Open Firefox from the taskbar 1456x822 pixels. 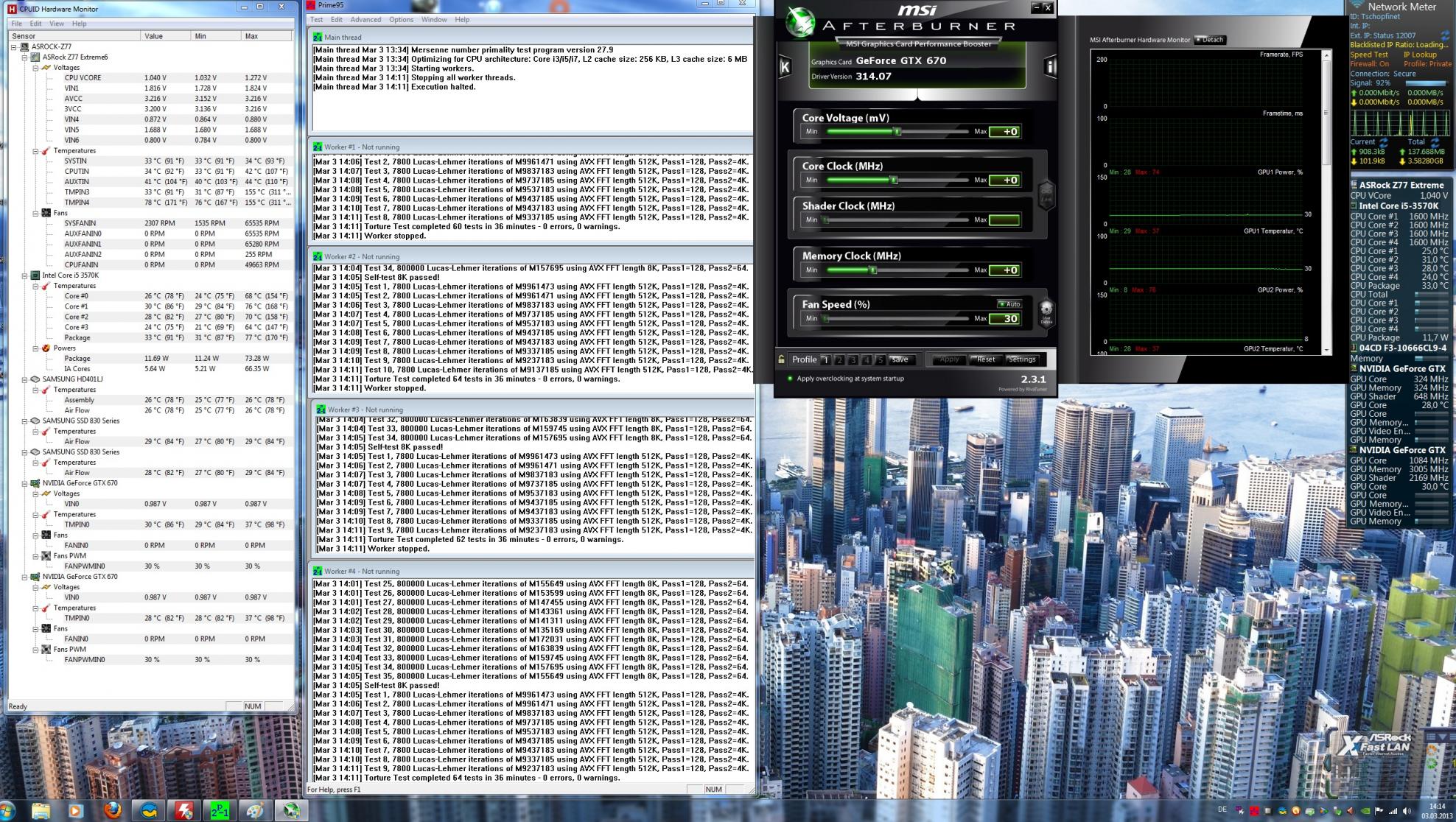(113, 810)
